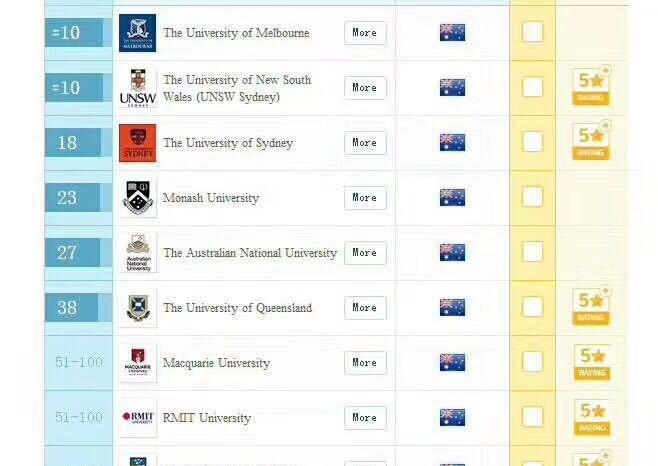
Task: Expand More details for Monash University
Action: coord(365,198)
